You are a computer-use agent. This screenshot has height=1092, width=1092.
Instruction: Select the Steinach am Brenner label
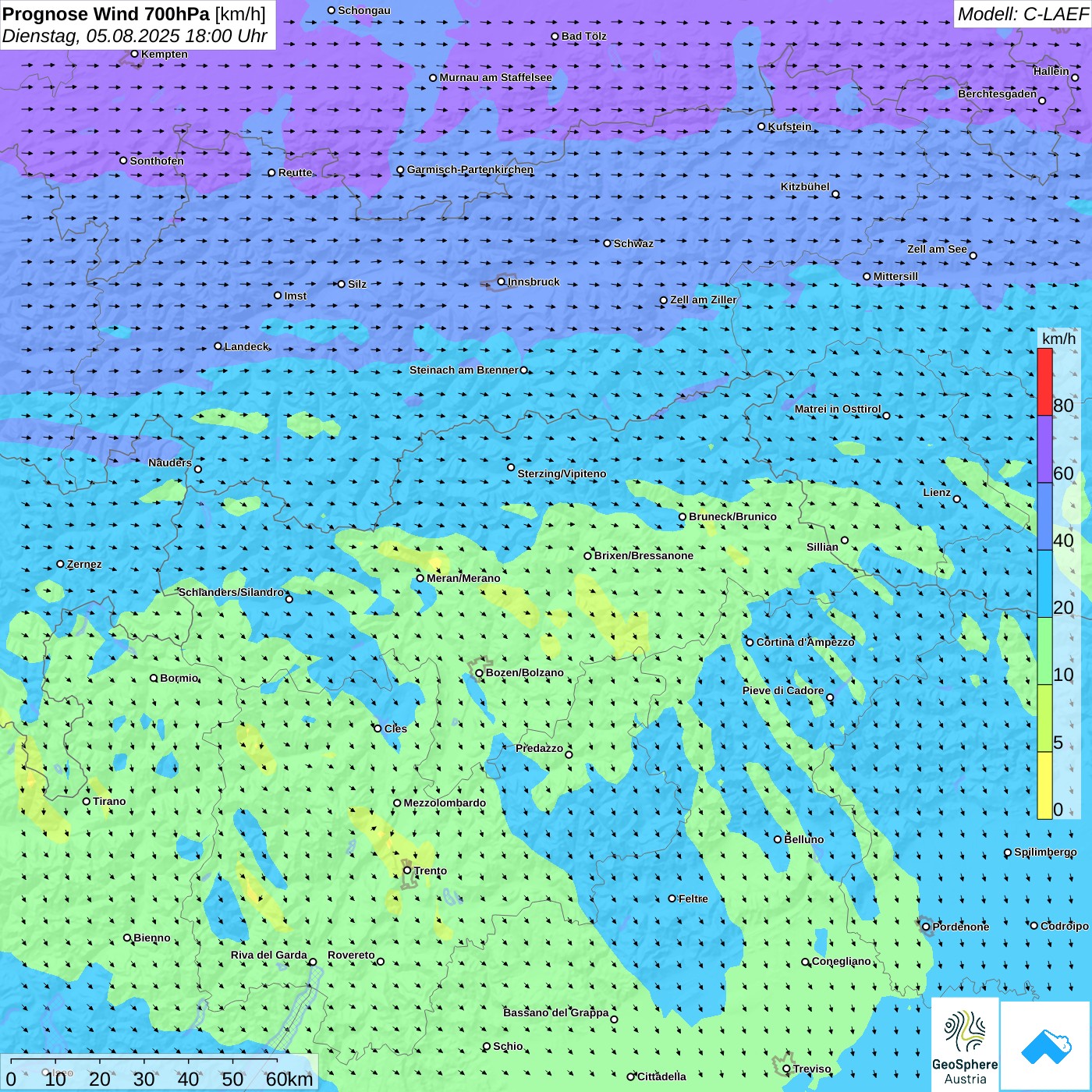[x=464, y=370]
